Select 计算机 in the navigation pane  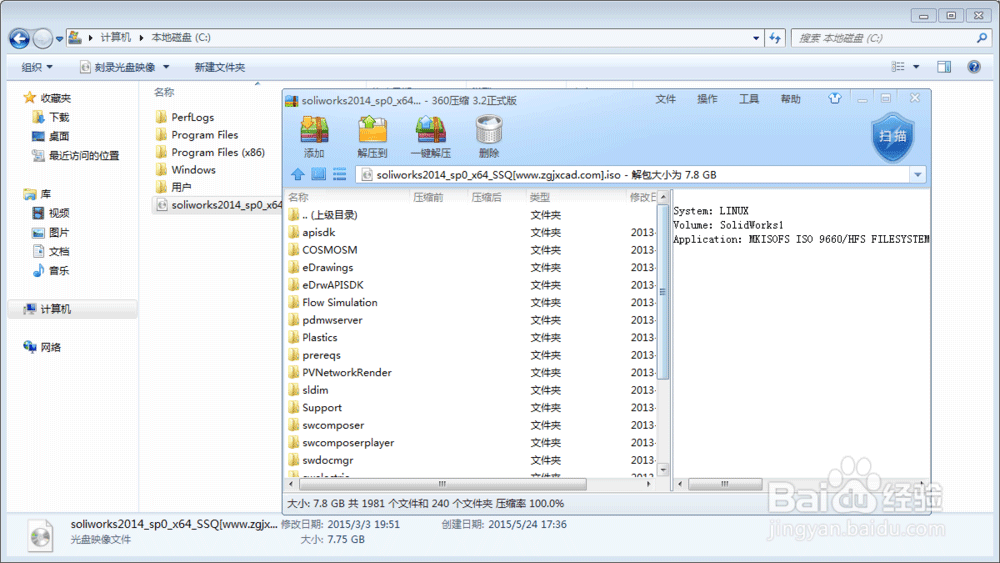[x=73, y=309]
